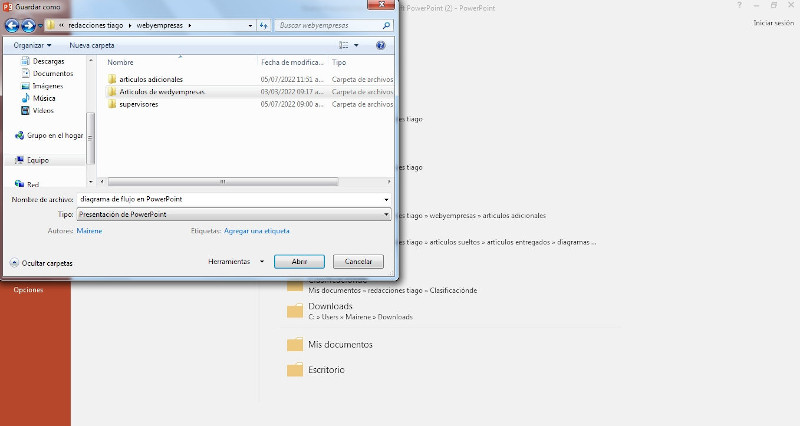Click redacciones tiago breadcrumb segment
This screenshot has height=426, width=800.
(x=96, y=25)
